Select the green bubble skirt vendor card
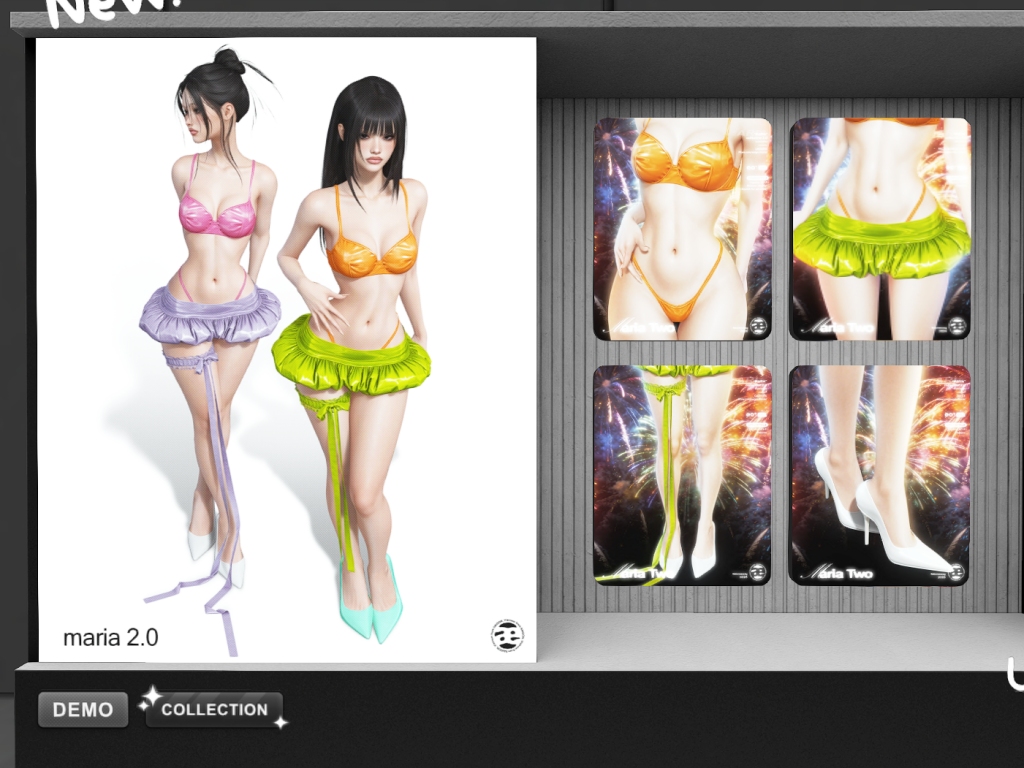This screenshot has width=1024, height=768. pos(880,229)
